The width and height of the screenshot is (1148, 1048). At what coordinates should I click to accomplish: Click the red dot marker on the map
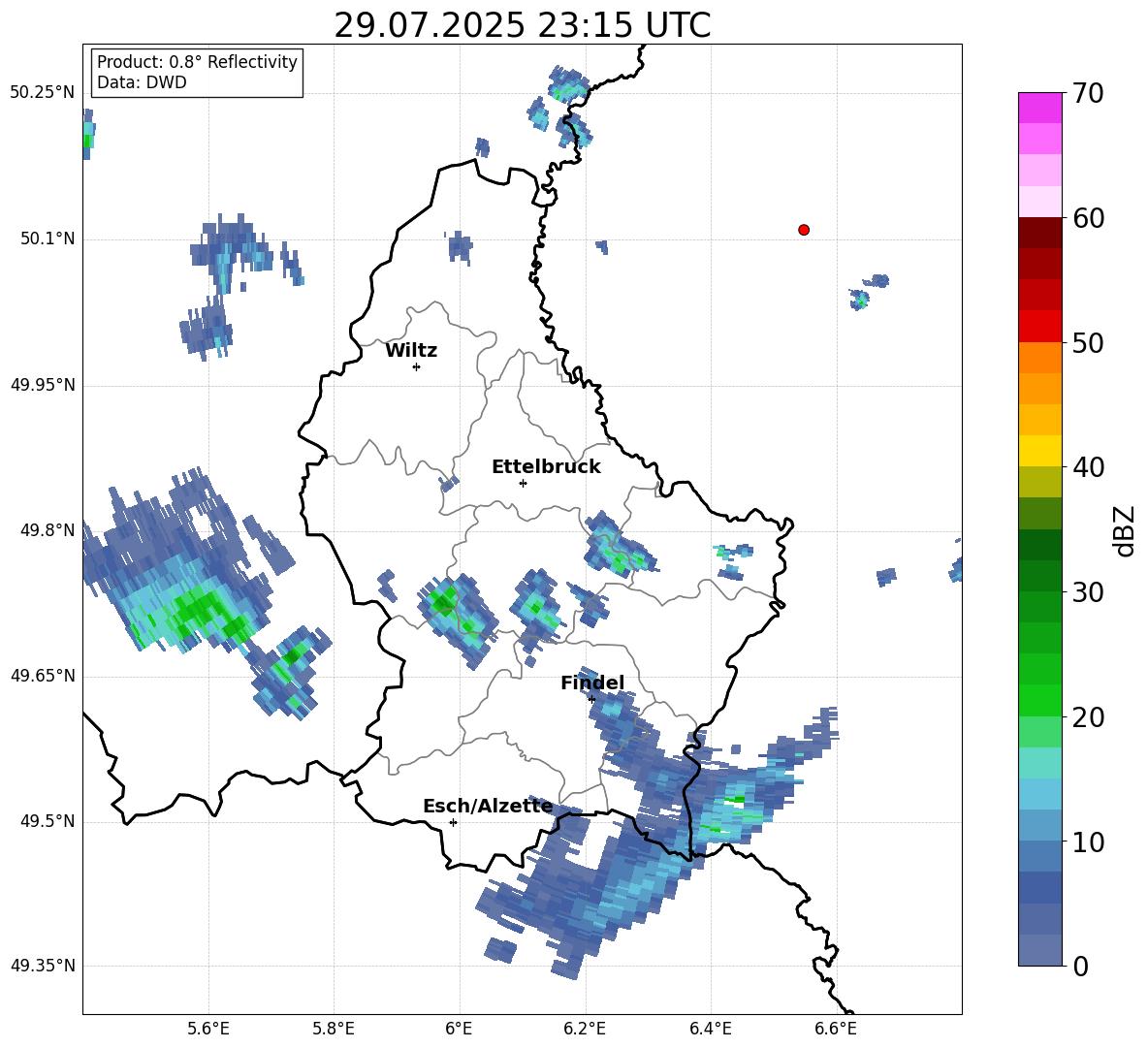click(x=803, y=230)
